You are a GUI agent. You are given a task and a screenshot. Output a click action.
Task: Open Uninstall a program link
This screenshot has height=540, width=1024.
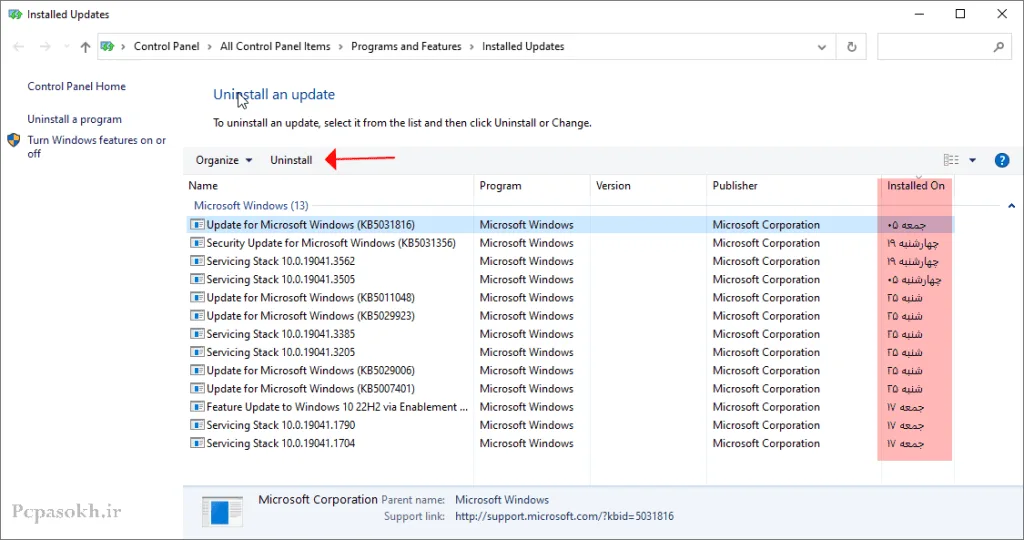pos(74,119)
